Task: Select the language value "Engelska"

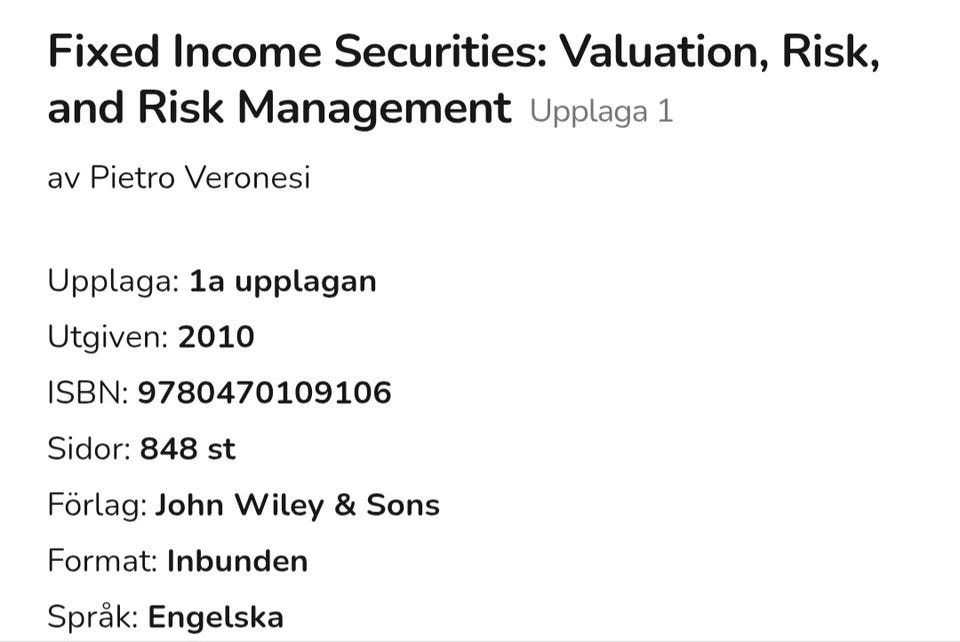Action: pos(216,617)
